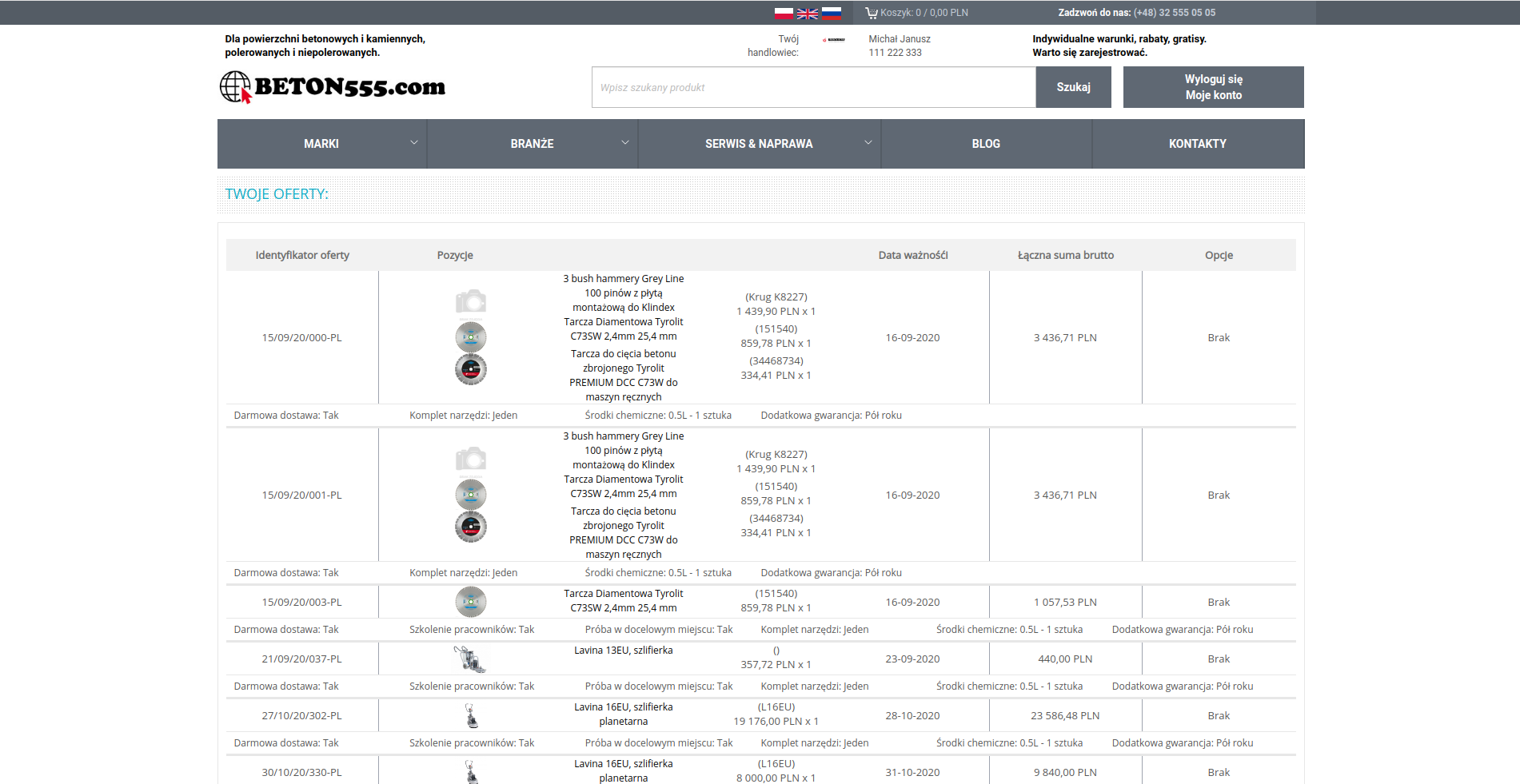The height and width of the screenshot is (784, 1520).
Task: Click Wyloguj się to log out
Action: point(1214,79)
